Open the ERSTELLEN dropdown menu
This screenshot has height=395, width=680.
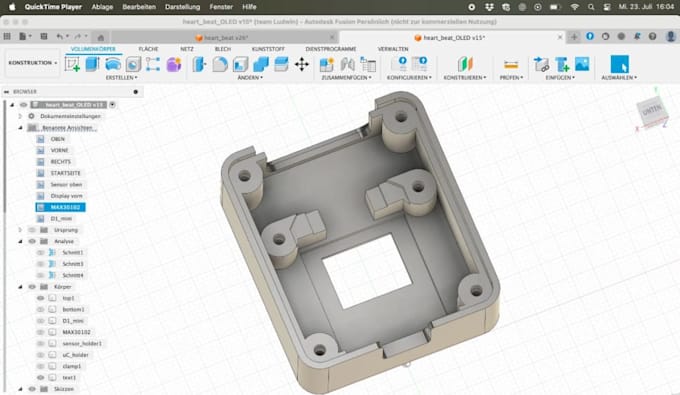pyautogui.click(x=121, y=78)
